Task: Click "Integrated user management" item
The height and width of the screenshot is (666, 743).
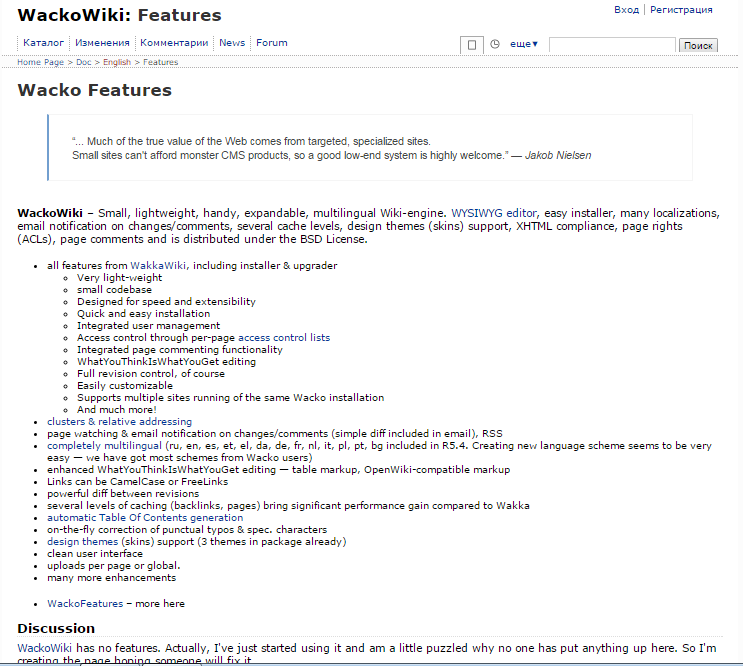Action: 148,325
